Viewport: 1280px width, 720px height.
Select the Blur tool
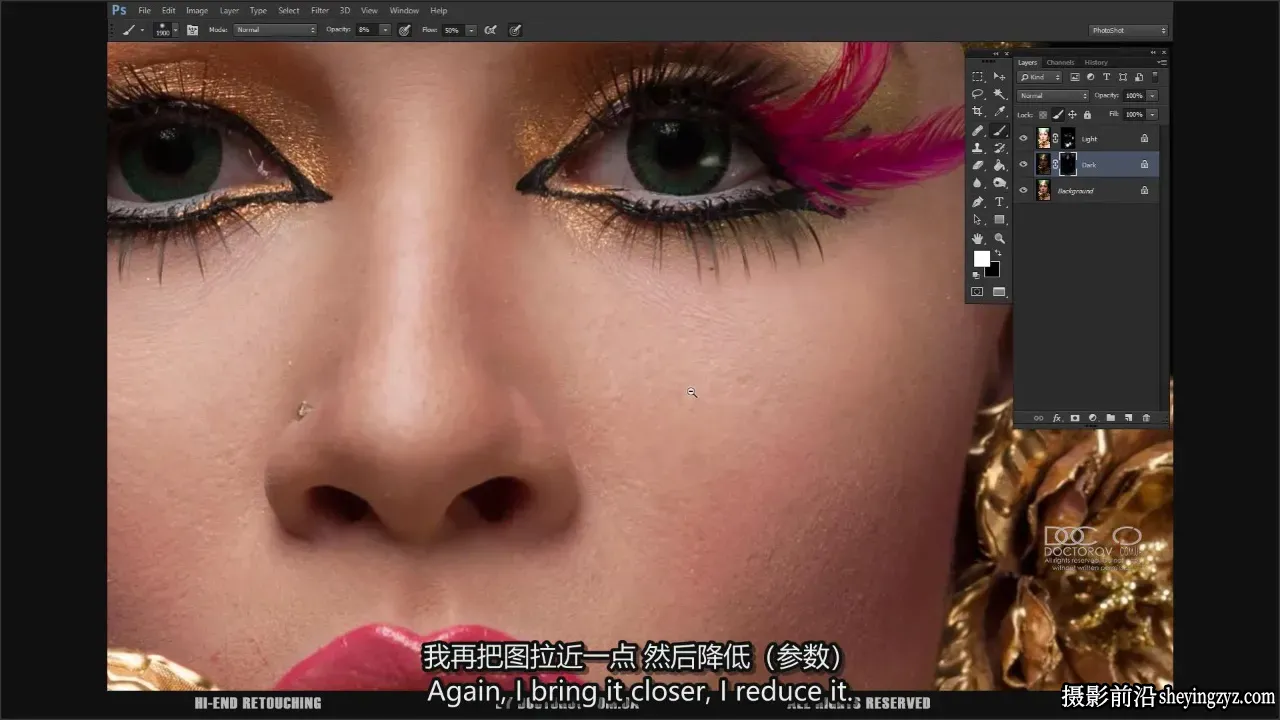pyautogui.click(x=977, y=183)
